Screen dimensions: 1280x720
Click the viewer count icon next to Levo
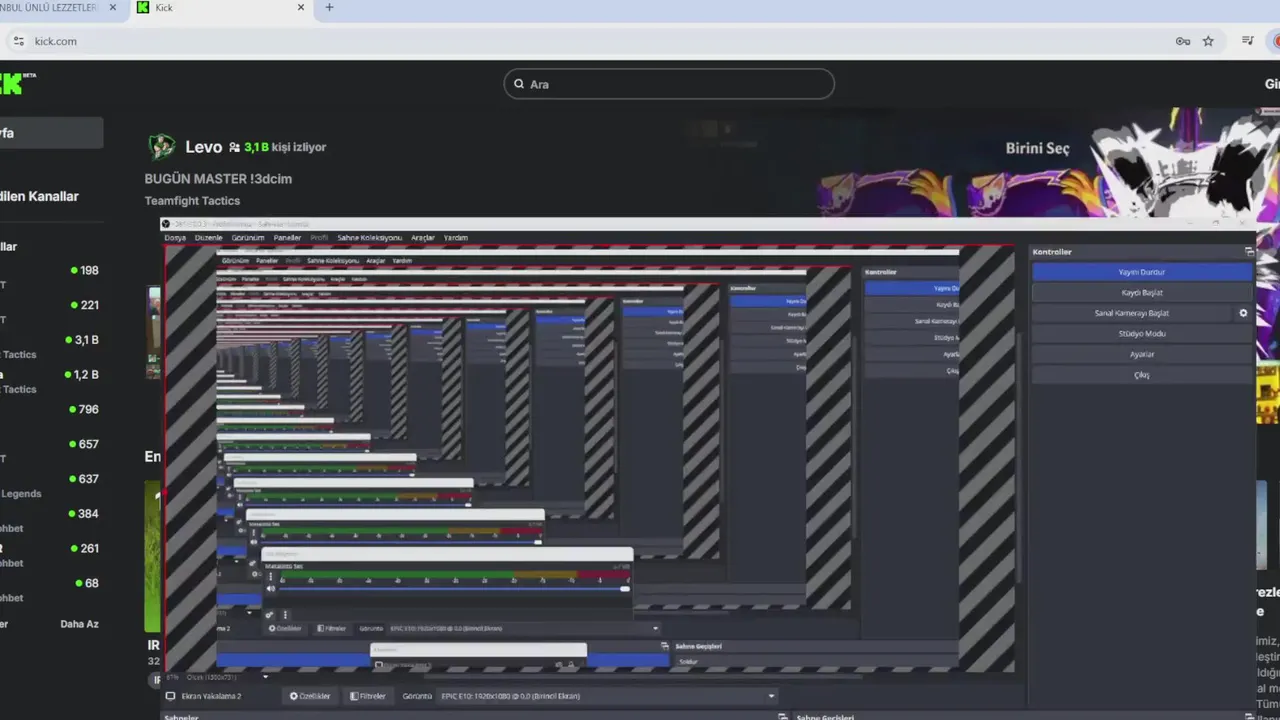[x=234, y=147]
